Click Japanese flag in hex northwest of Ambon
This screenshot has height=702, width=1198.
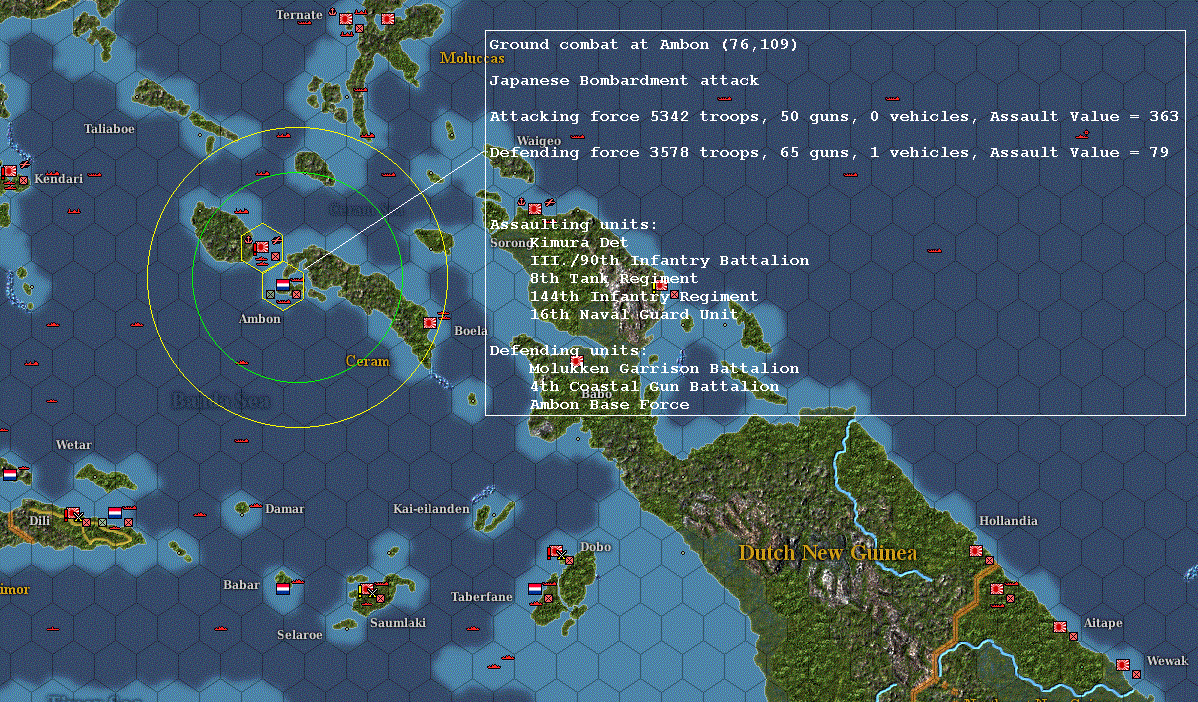(x=261, y=247)
